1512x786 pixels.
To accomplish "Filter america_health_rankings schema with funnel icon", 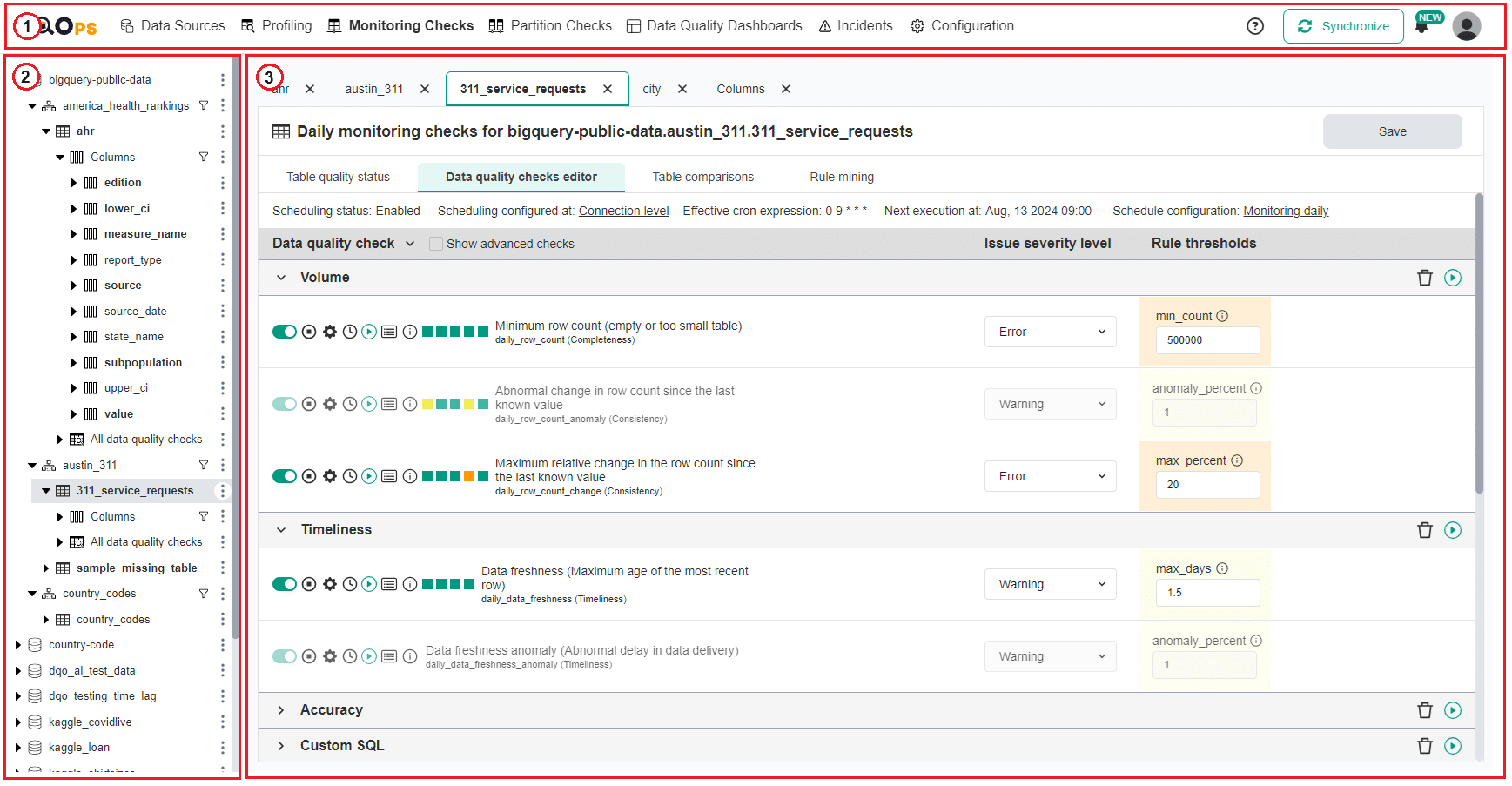I will coord(204,105).
